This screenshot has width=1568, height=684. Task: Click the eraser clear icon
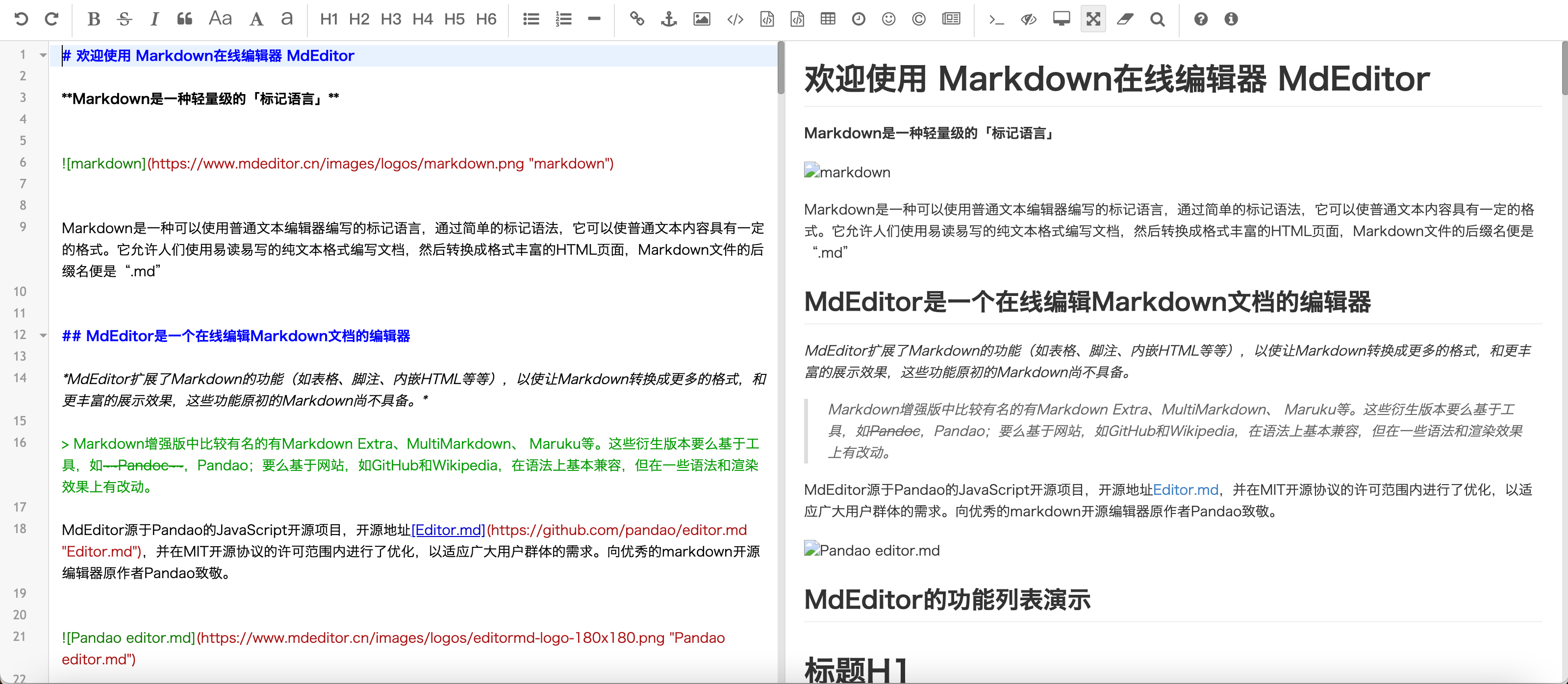[1124, 19]
